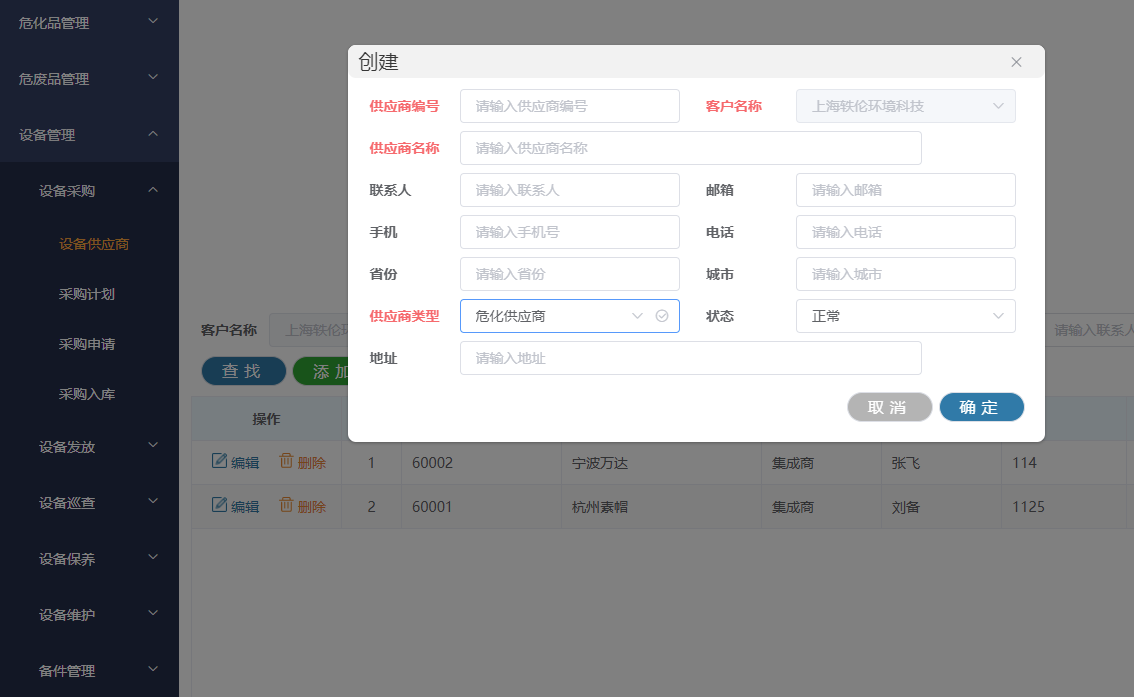Collapse the 设备管理 sidebar section
This screenshot has height=697, width=1134.
[x=89, y=133]
